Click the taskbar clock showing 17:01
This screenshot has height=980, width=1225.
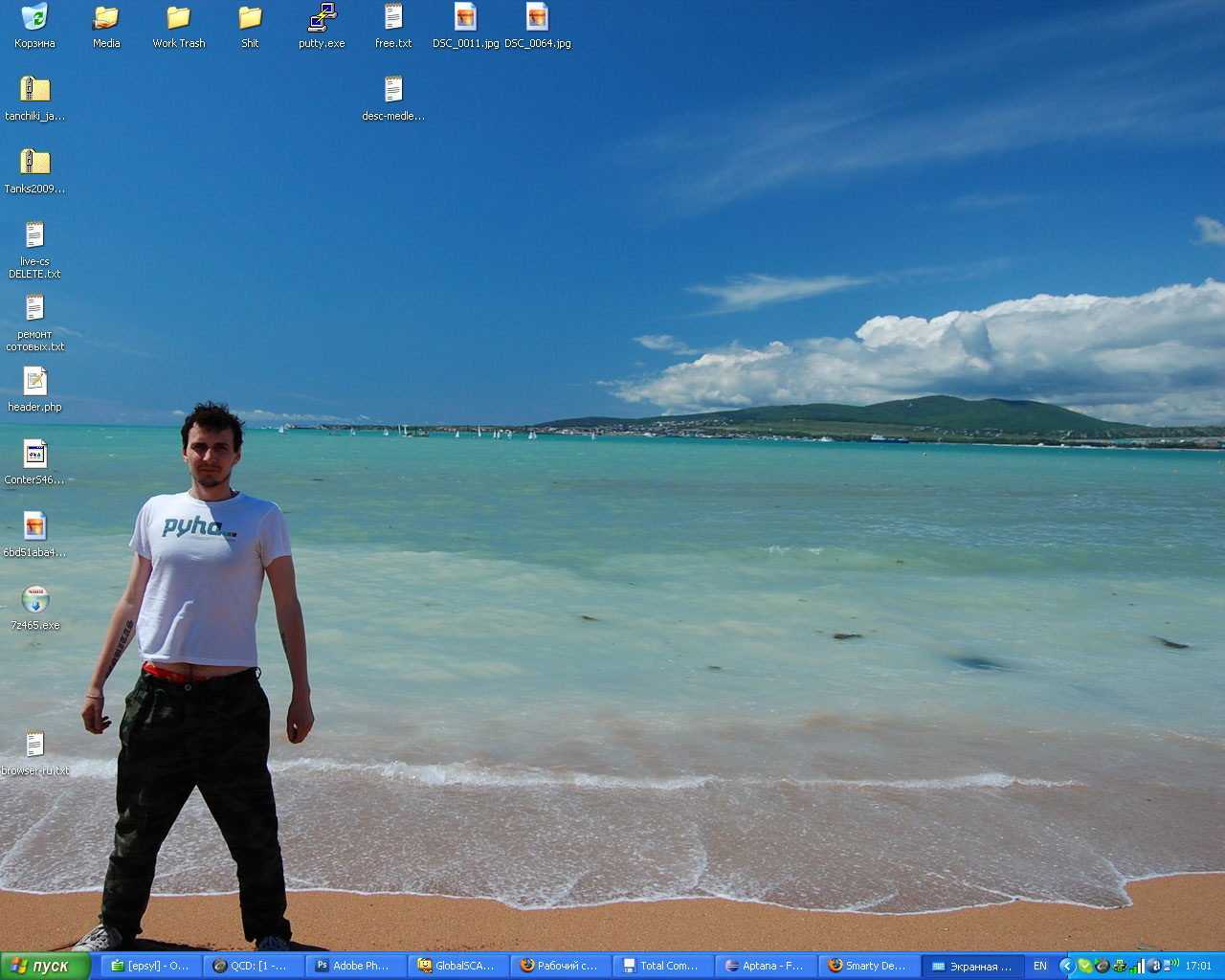coord(1198,966)
